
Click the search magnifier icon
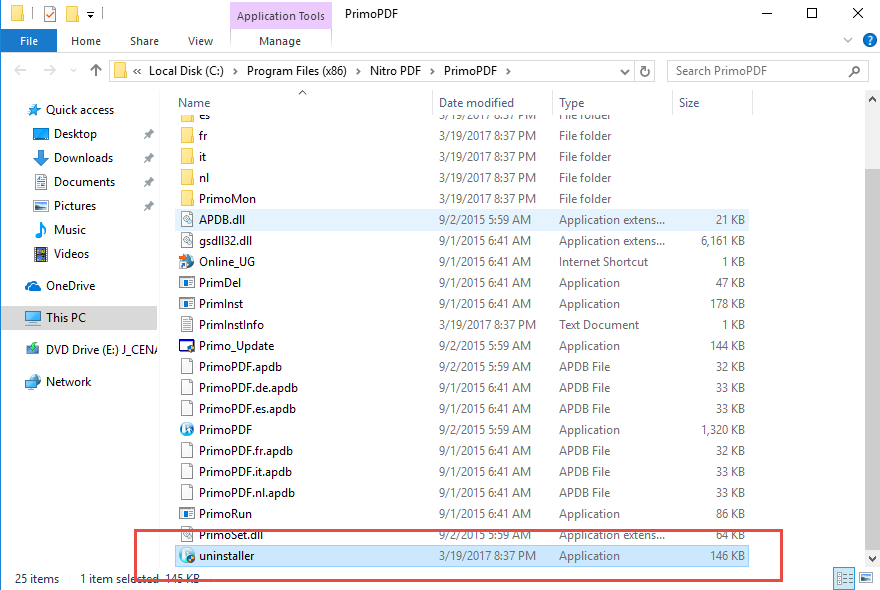854,71
